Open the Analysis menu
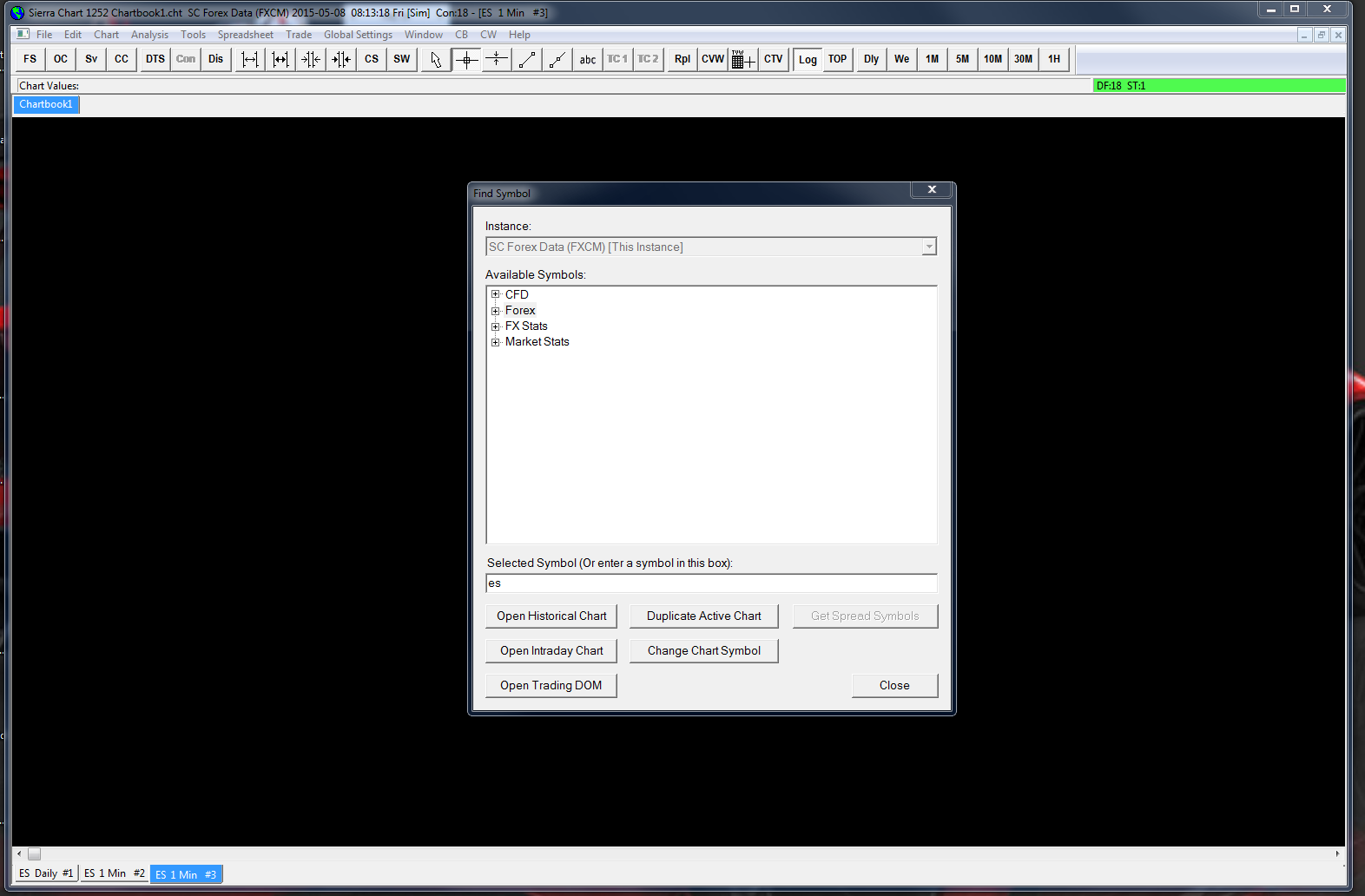1365x896 pixels. click(x=150, y=35)
